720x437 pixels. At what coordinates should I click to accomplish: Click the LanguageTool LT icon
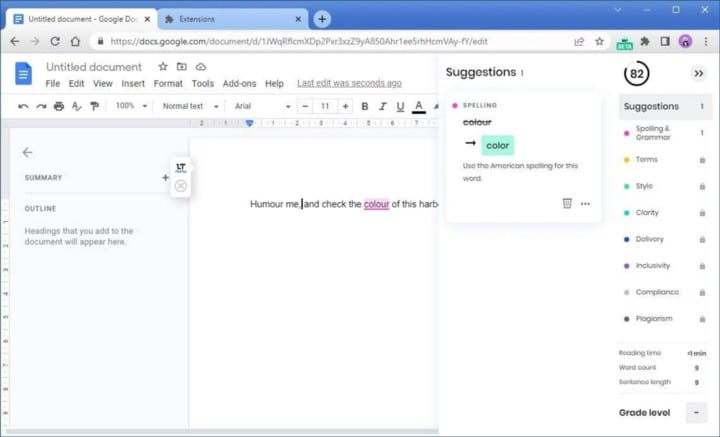[x=181, y=168]
